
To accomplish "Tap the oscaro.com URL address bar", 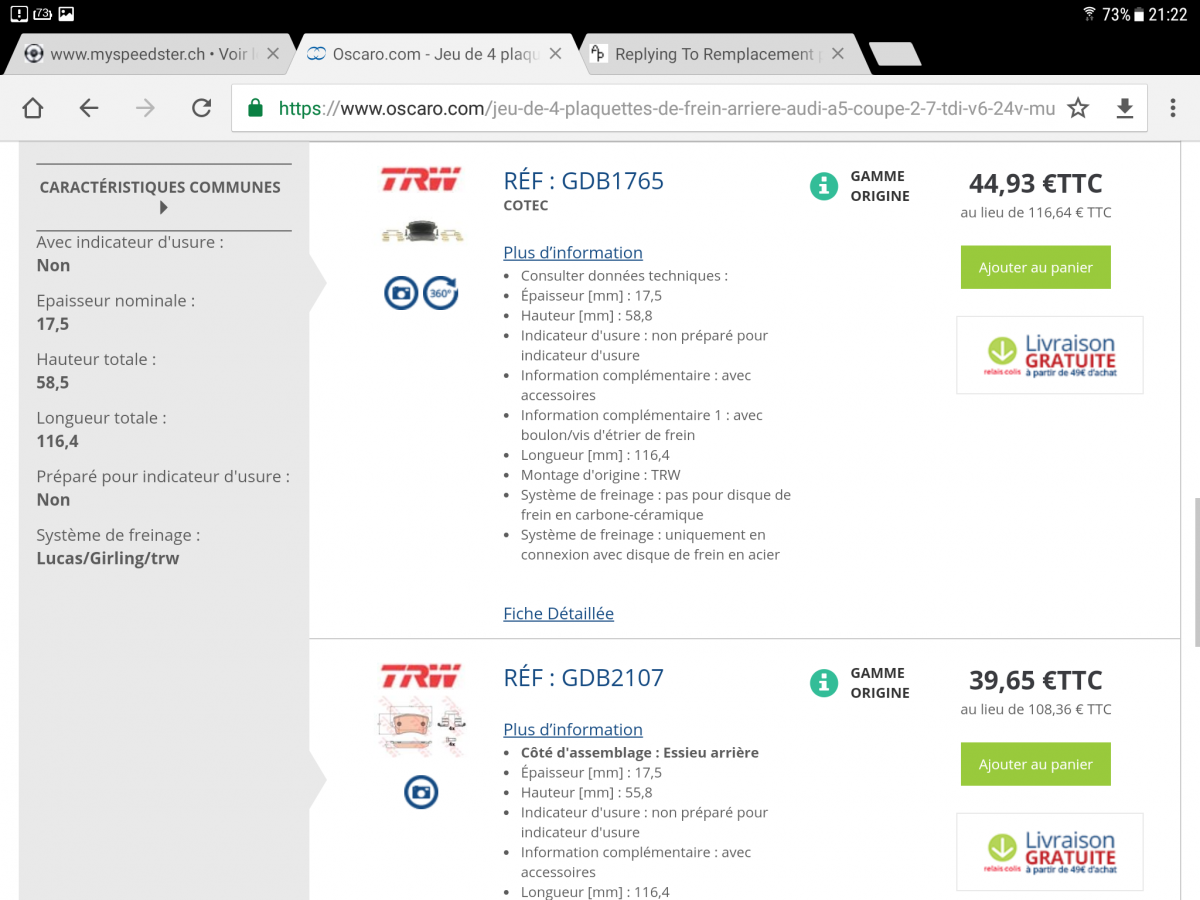I will click(x=660, y=108).
